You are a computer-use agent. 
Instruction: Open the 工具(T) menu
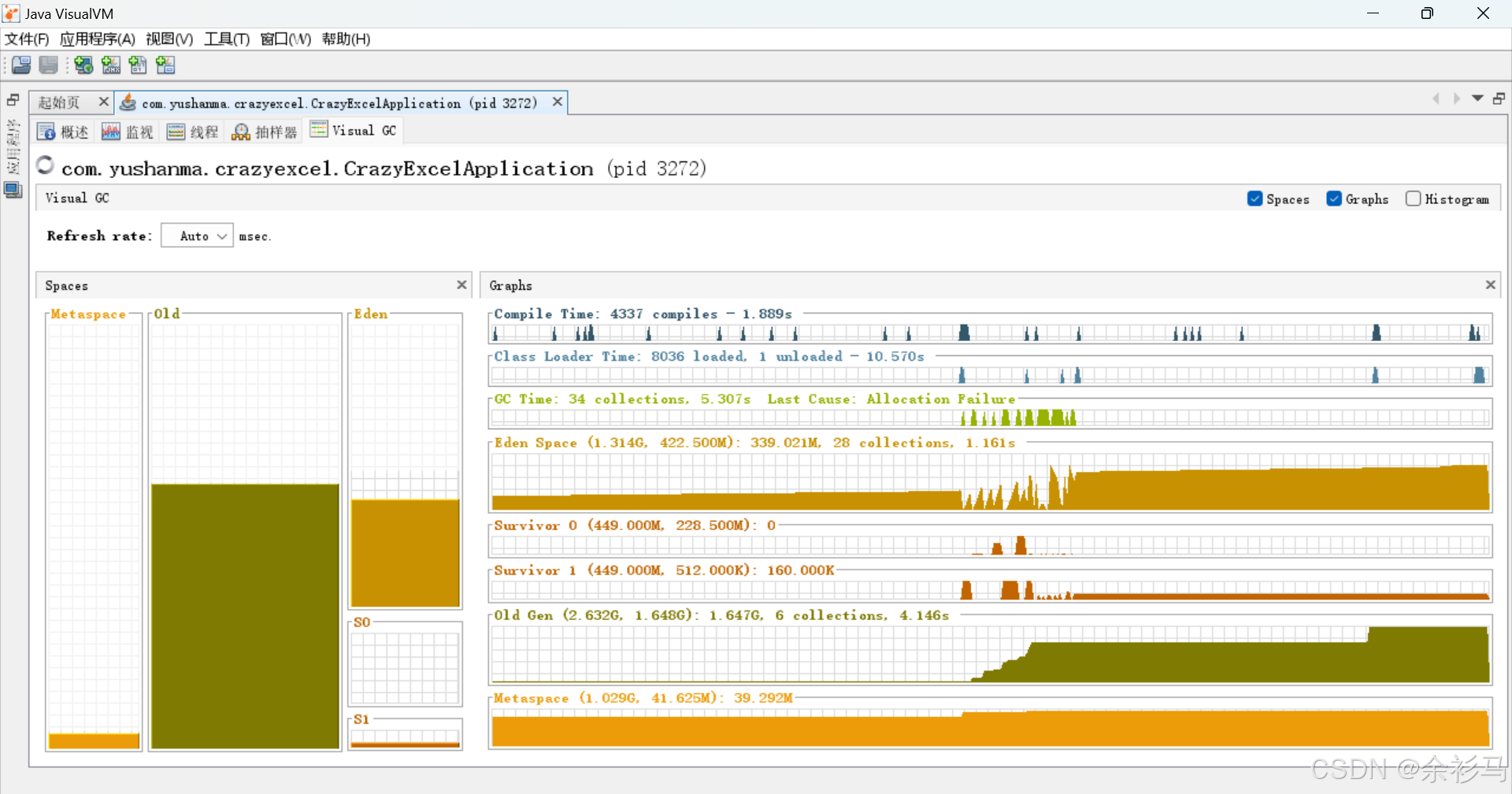(227, 39)
